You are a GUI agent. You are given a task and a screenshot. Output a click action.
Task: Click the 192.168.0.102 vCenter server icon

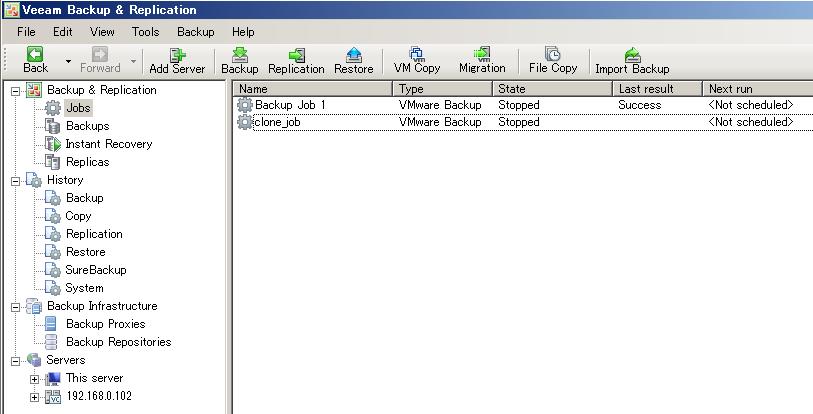coord(53,397)
